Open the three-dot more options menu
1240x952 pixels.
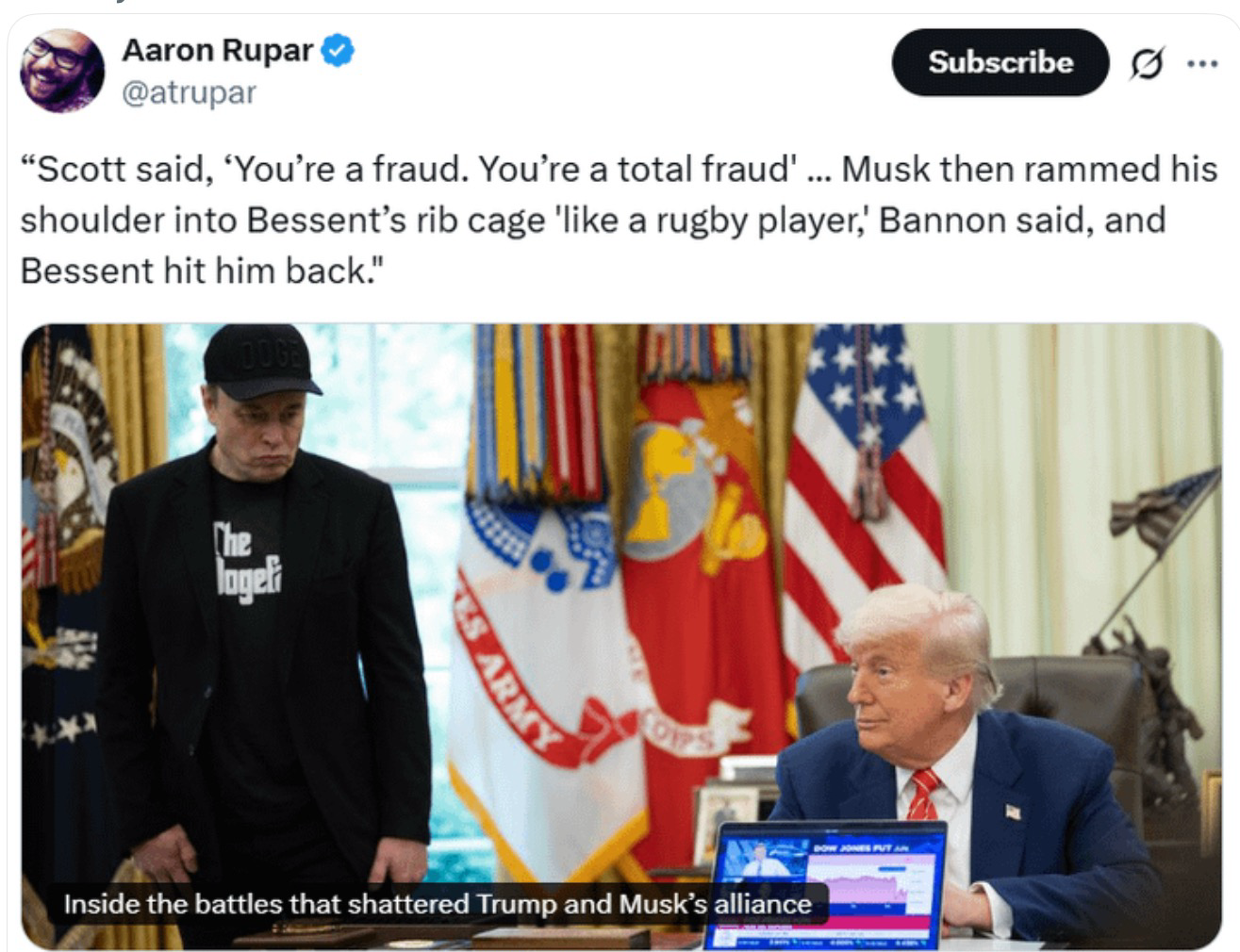click(1201, 64)
